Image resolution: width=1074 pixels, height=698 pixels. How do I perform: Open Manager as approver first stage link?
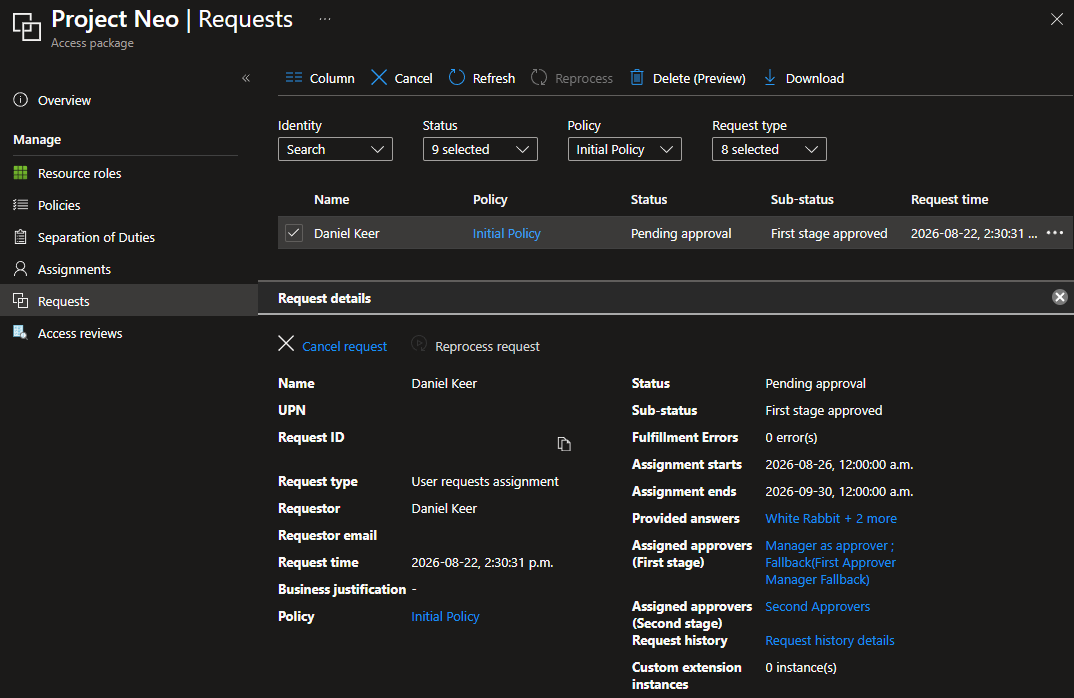pyautogui.click(x=830, y=562)
